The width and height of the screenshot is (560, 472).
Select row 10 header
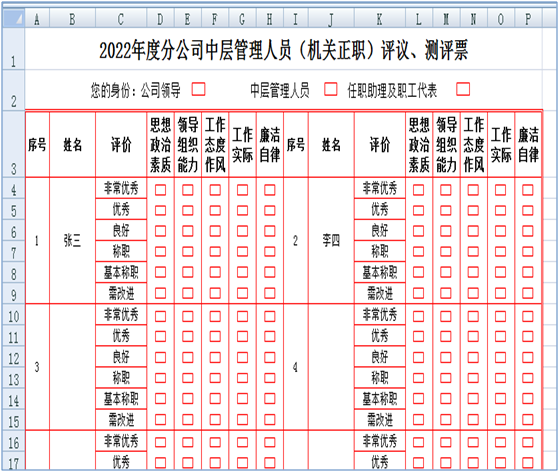13,316
